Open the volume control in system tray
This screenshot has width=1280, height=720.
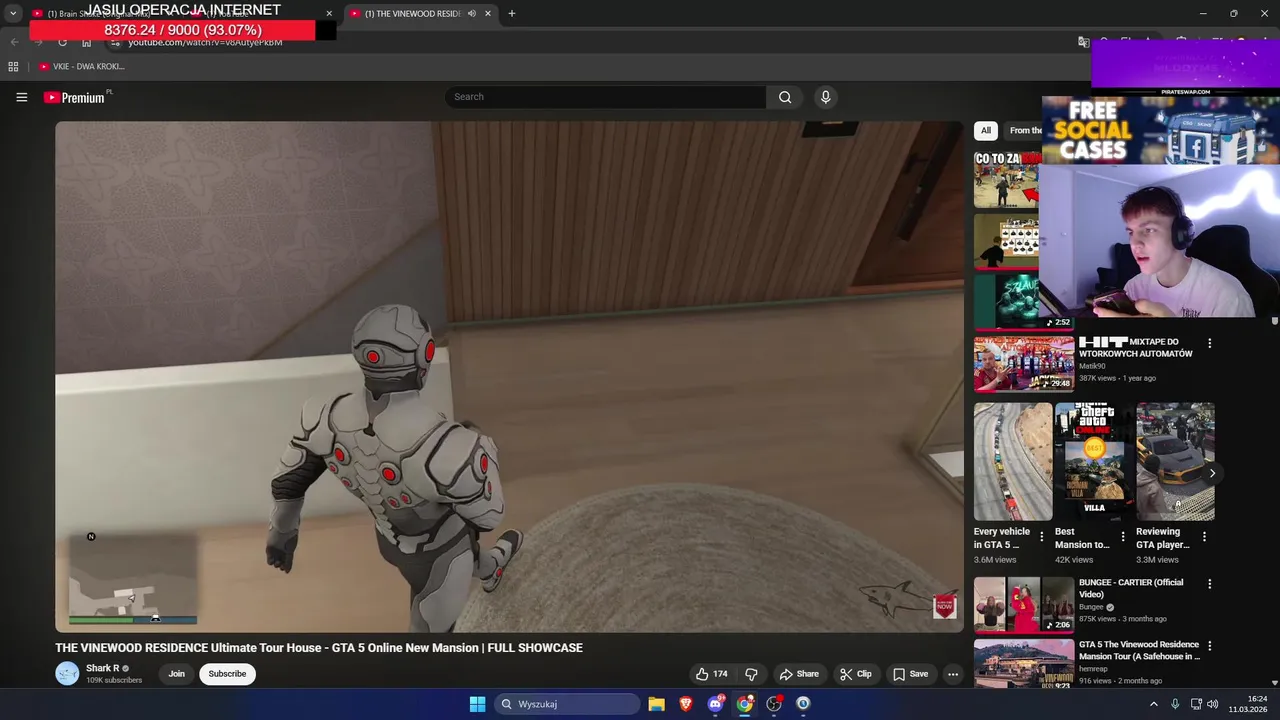coord(1213,704)
